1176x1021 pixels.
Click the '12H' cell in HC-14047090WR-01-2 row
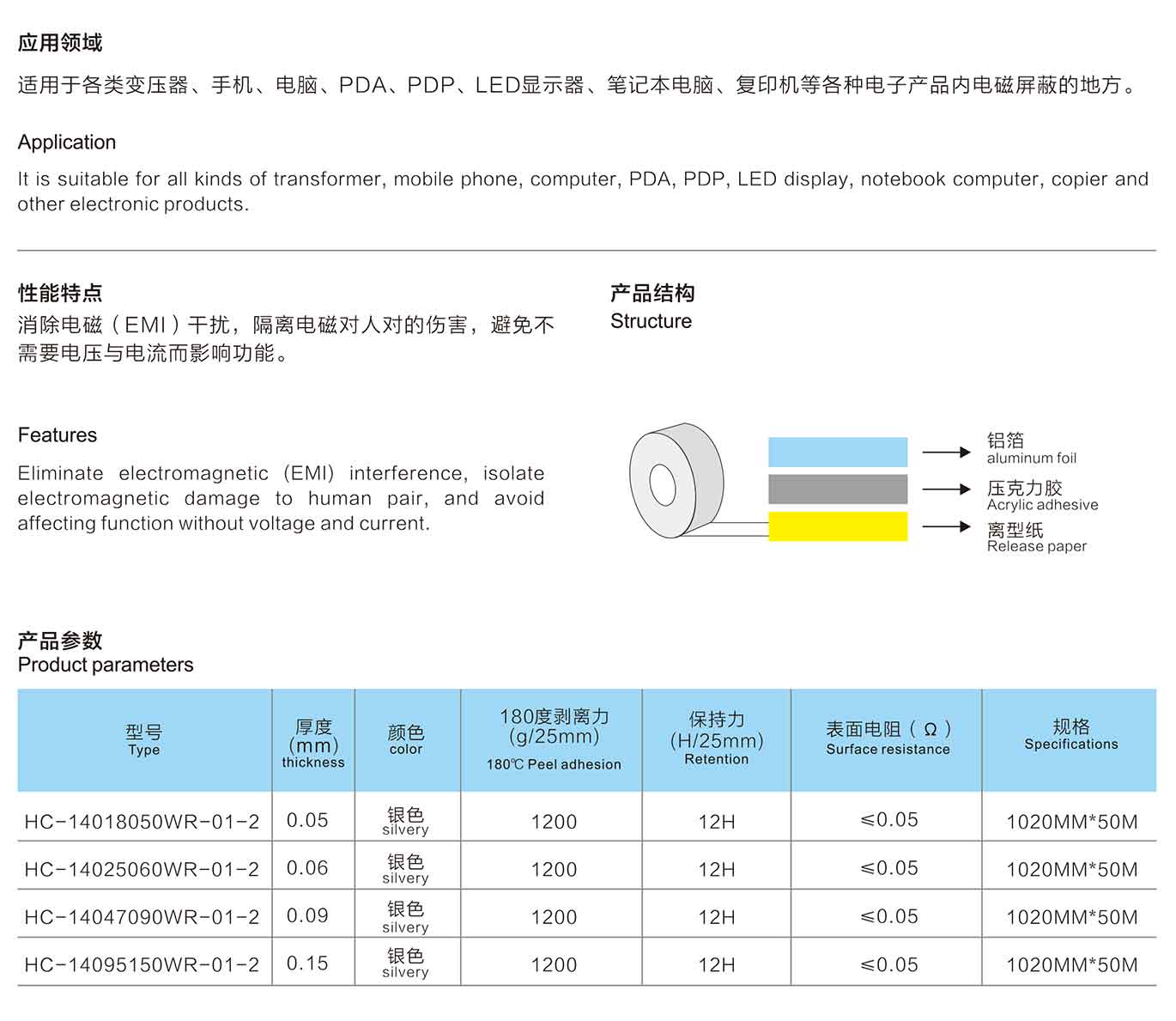pyautogui.click(x=717, y=917)
